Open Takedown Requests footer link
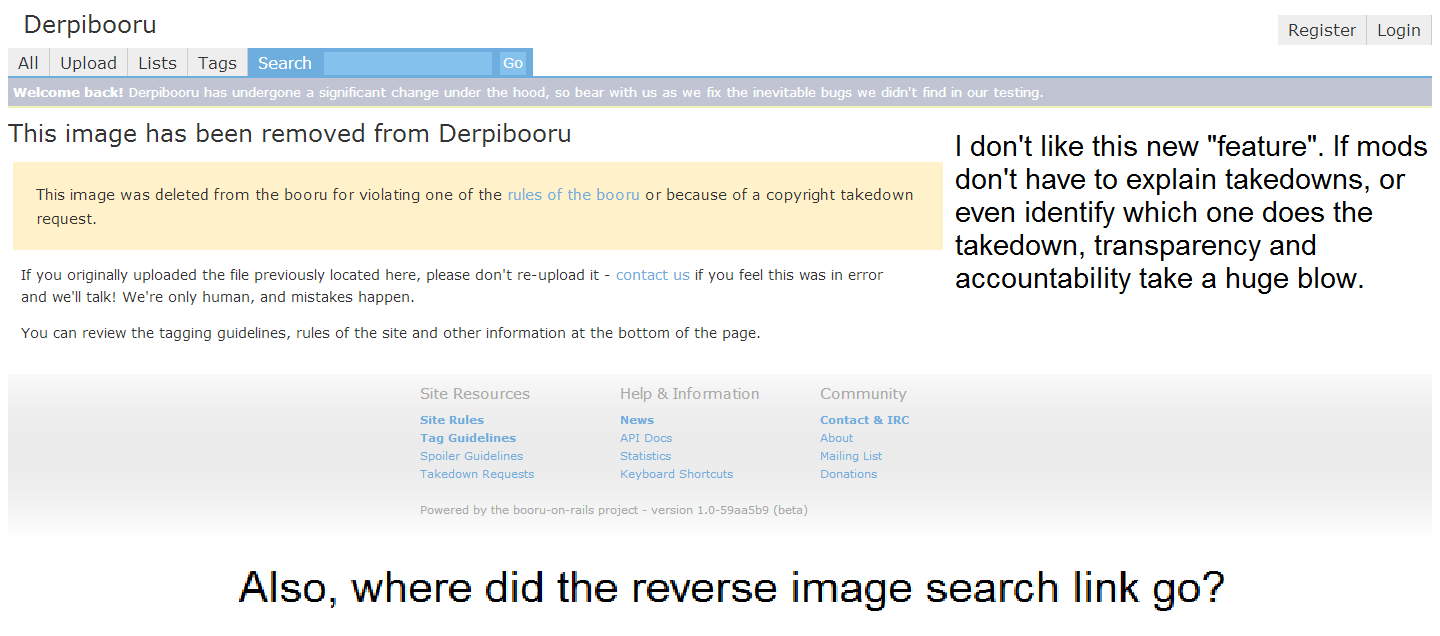Screen dimensions: 1440x636 tap(477, 474)
